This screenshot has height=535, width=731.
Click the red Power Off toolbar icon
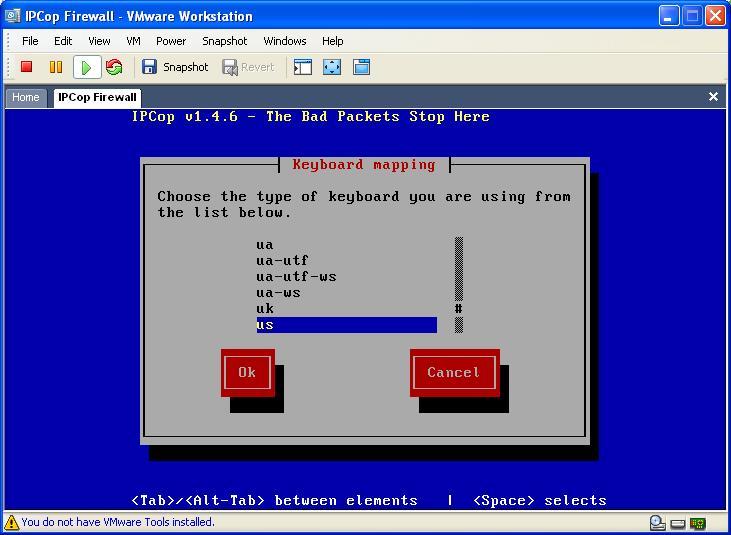27,67
